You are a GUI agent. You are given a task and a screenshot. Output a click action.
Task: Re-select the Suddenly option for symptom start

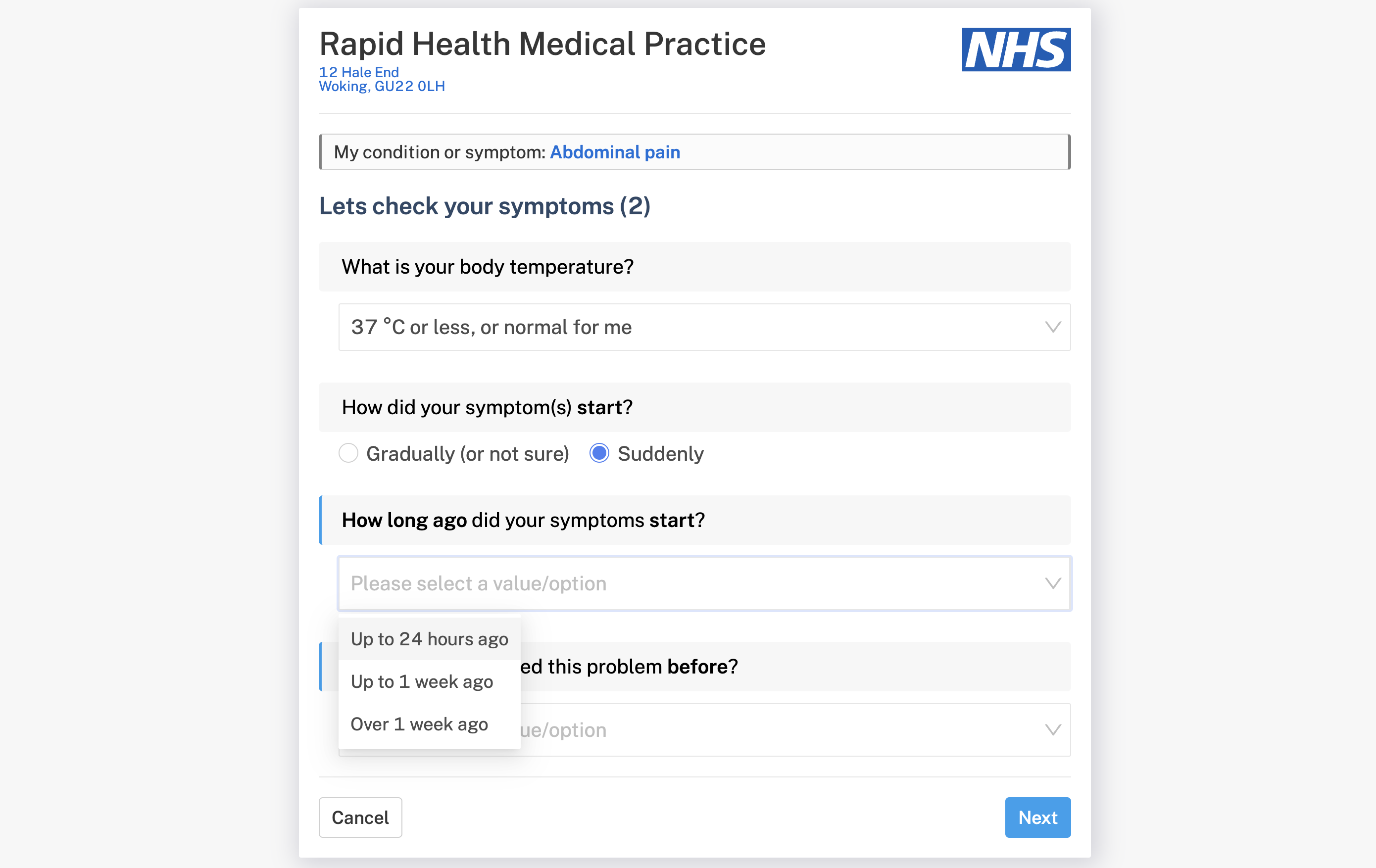[x=598, y=453]
